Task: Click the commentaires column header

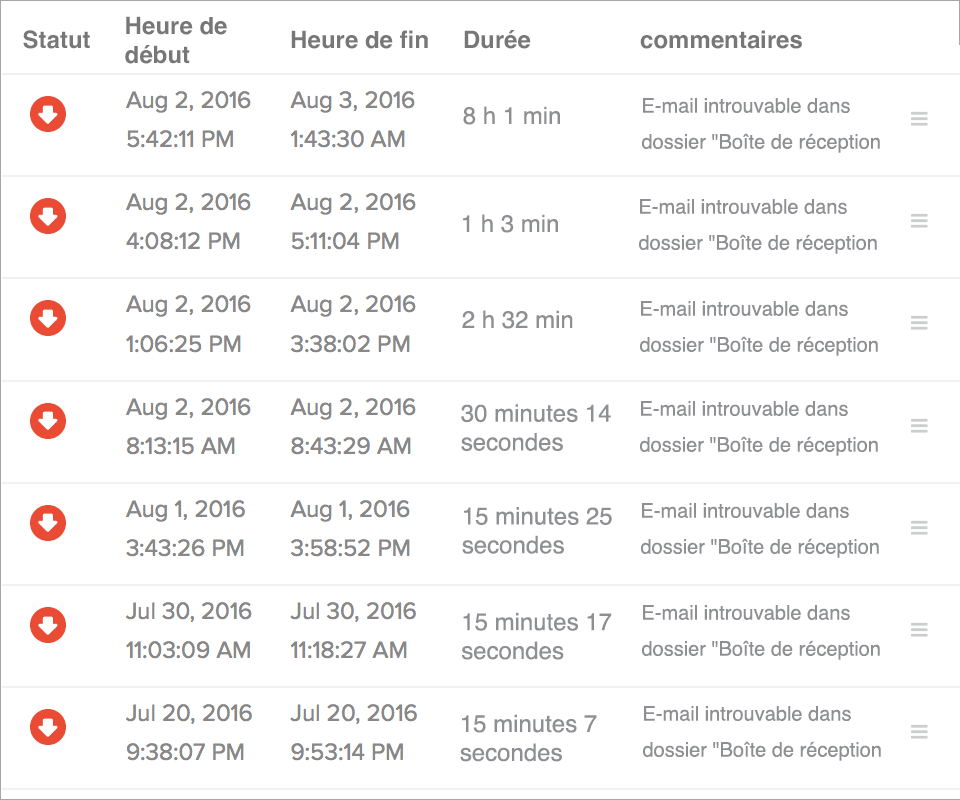Action: click(x=721, y=40)
